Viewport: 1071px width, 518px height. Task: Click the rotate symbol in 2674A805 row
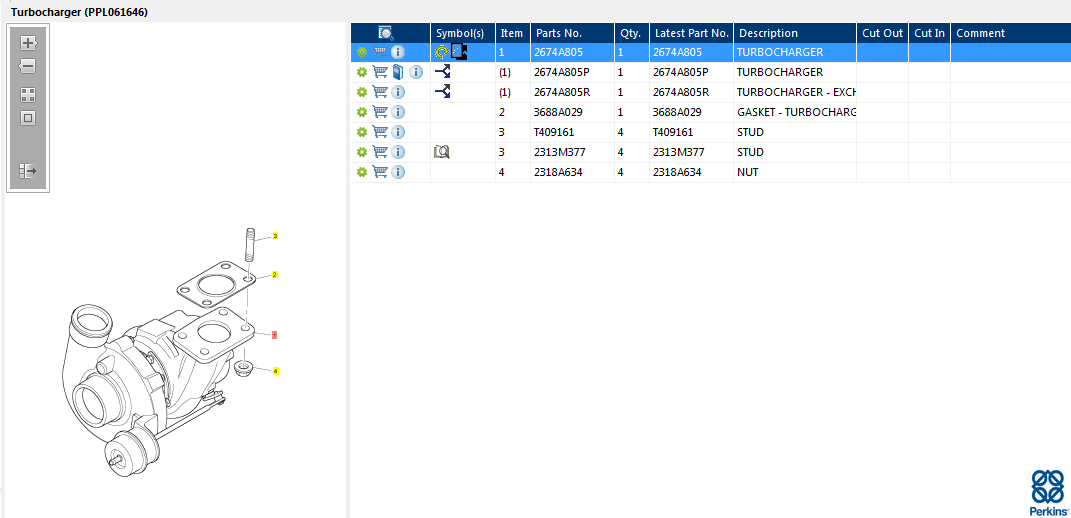(x=442, y=52)
